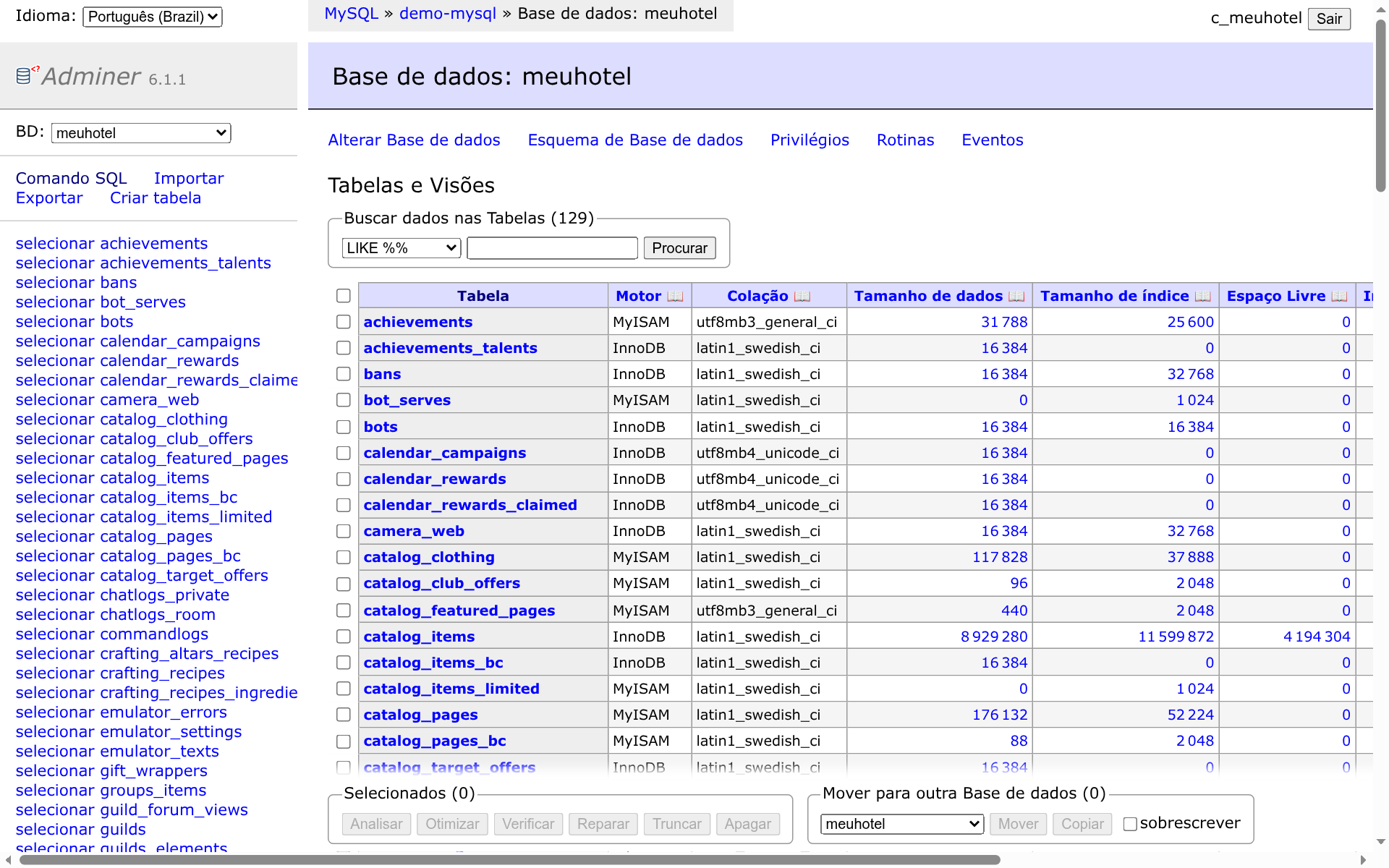
Task: Open the Tamanho de dados help book icon
Action: 1016,297
